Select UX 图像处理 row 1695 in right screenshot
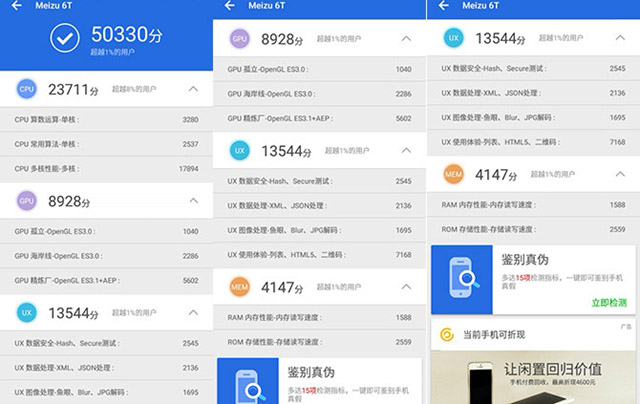This screenshot has width=640, height=404. pyautogui.click(x=533, y=118)
